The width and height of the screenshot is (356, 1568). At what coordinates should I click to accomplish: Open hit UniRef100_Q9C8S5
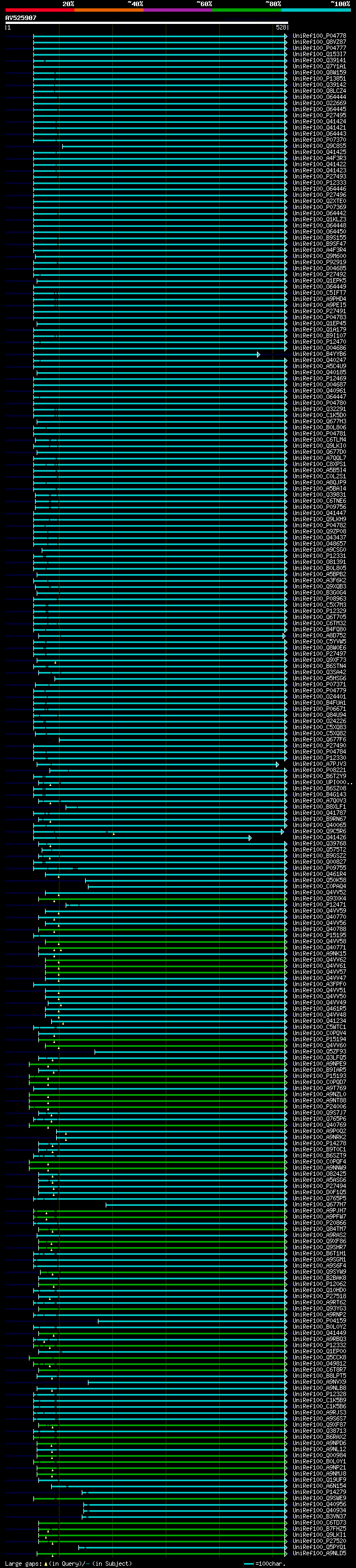click(x=319, y=146)
